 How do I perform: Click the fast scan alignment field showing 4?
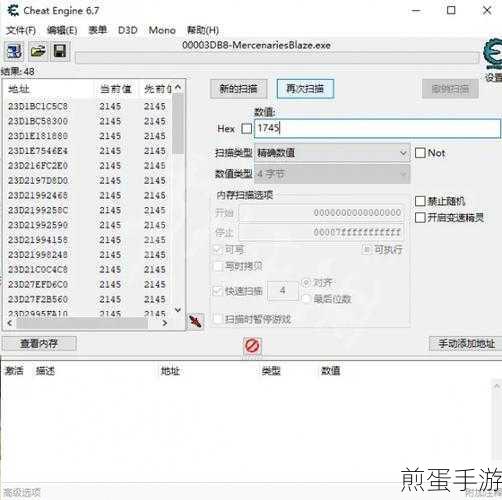283,291
